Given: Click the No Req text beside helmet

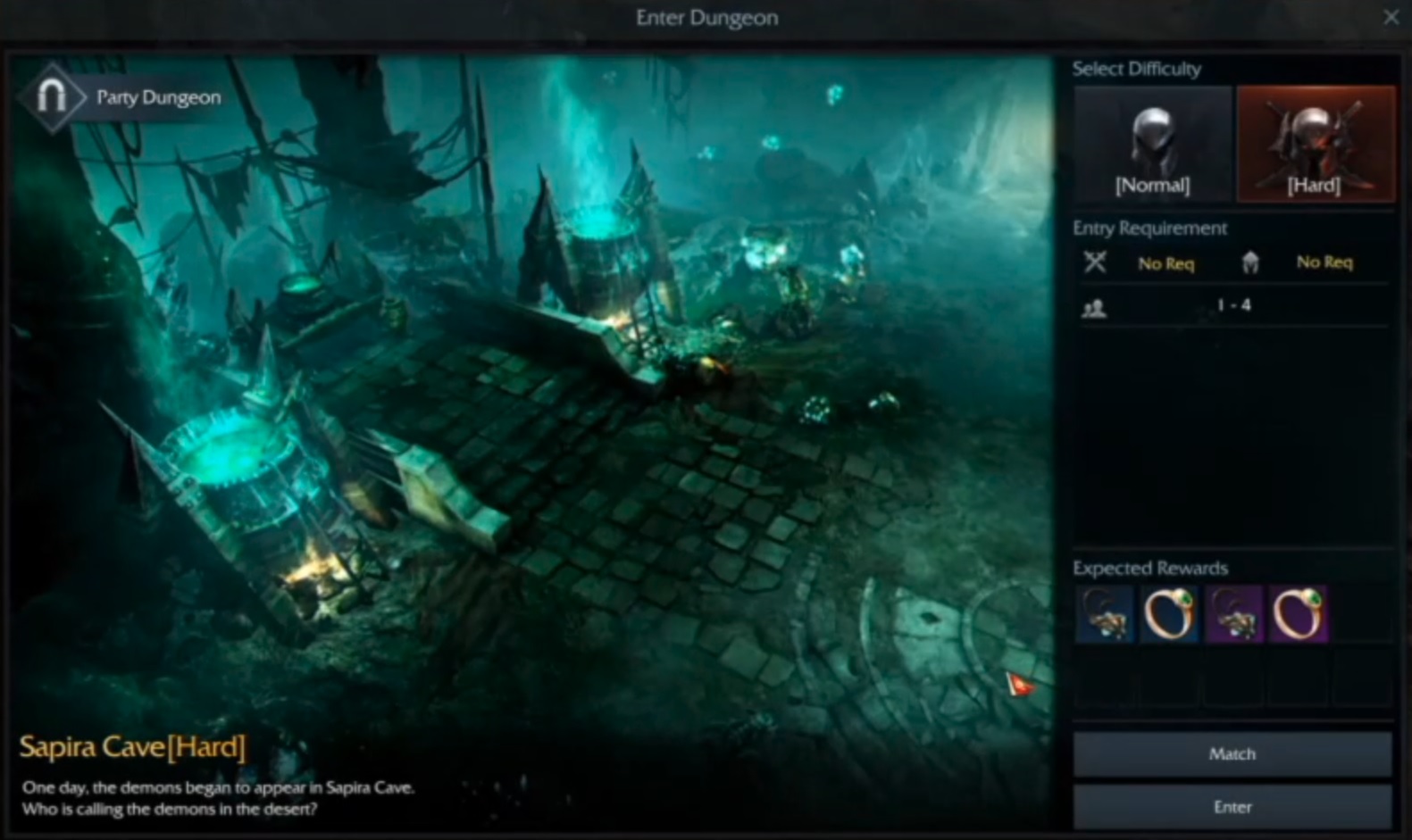Looking at the screenshot, I should coord(1324,262).
